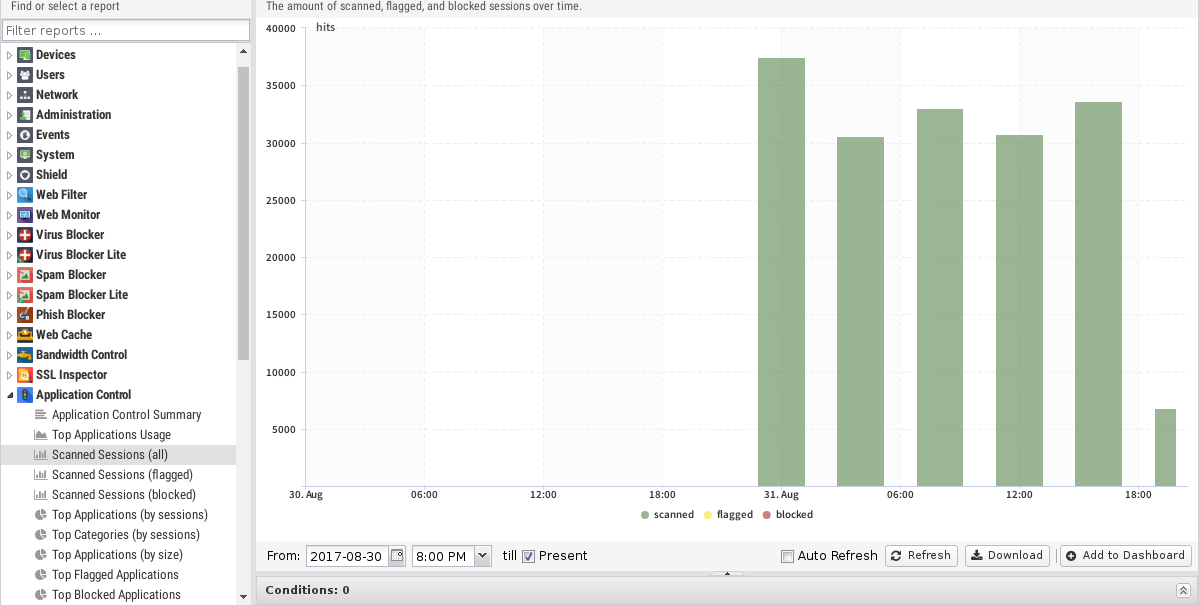
Task: Click the Bandwidth Control app icon
Action: (24, 355)
